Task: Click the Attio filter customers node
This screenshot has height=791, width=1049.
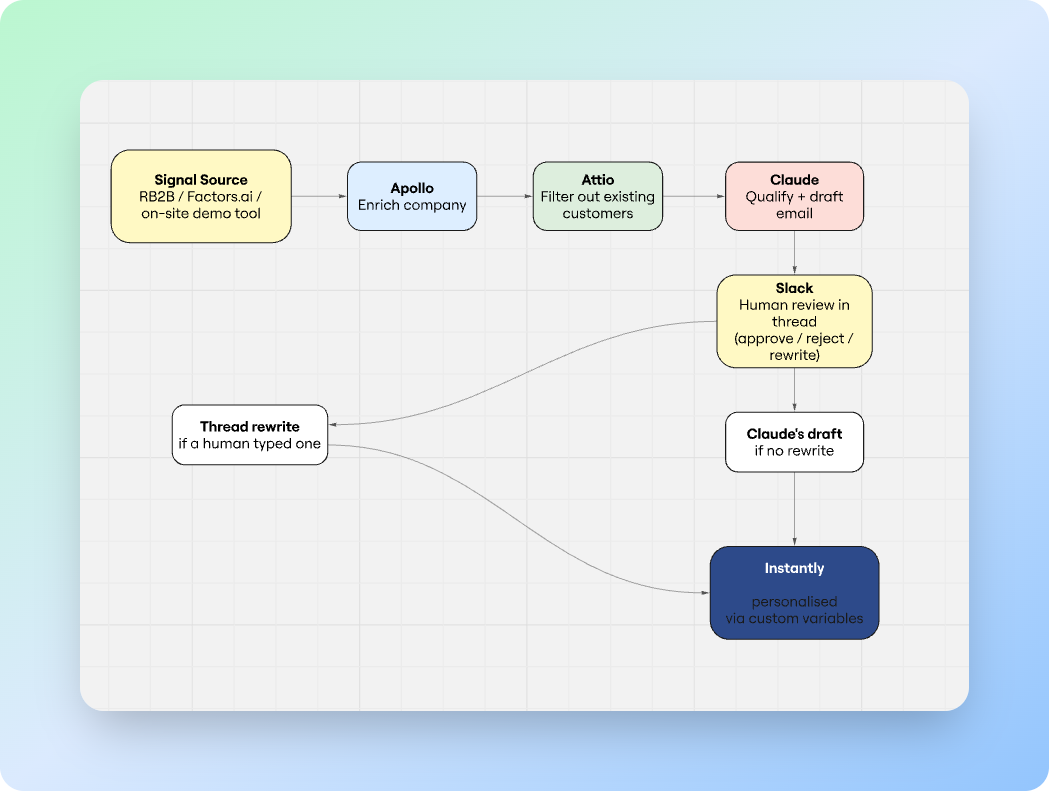Action: pos(597,196)
